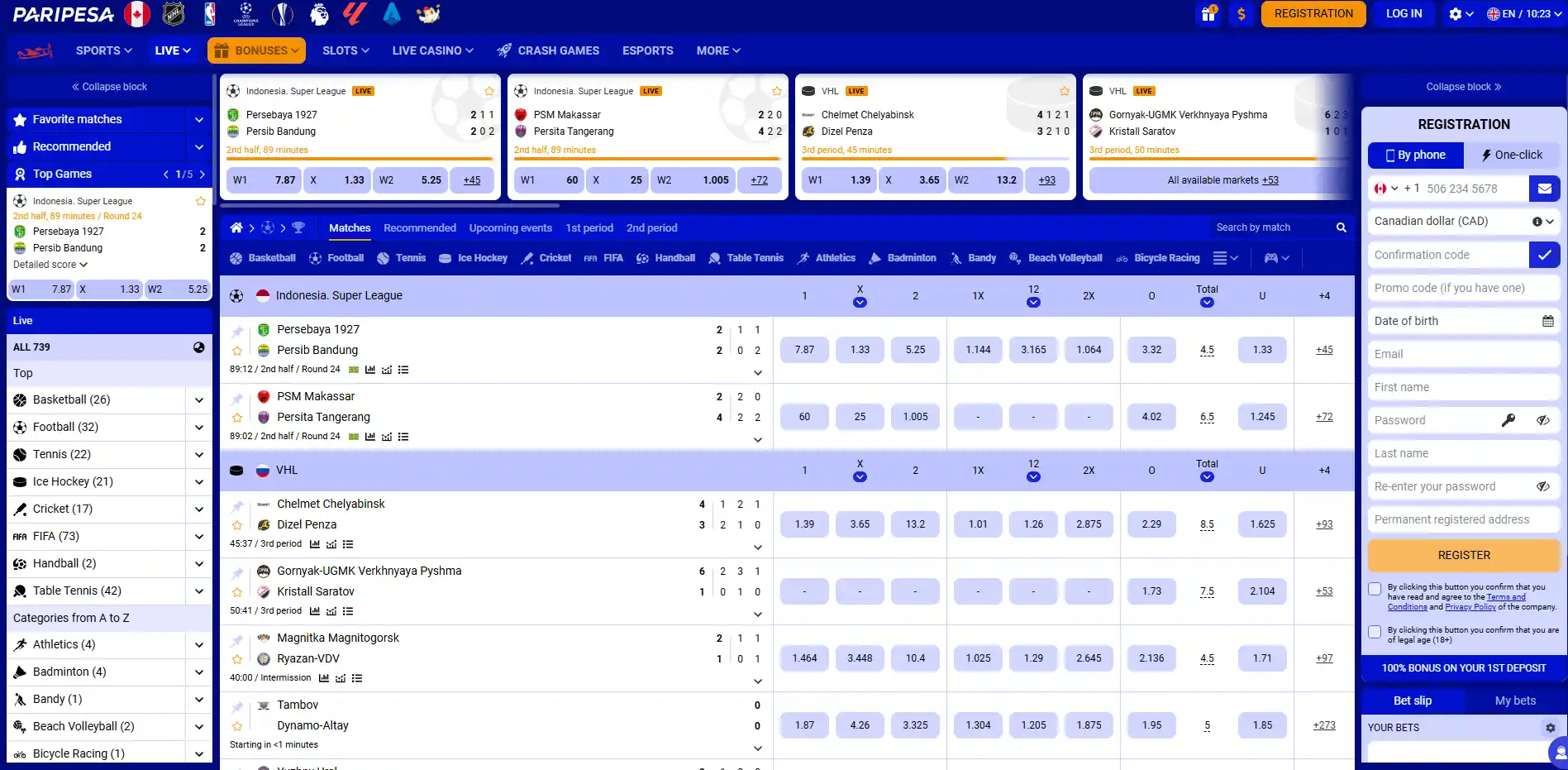Image resolution: width=1568 pixels, height=770 pixels.
Task: Open the Privacy Policy link
Action: pos(1470,607)
